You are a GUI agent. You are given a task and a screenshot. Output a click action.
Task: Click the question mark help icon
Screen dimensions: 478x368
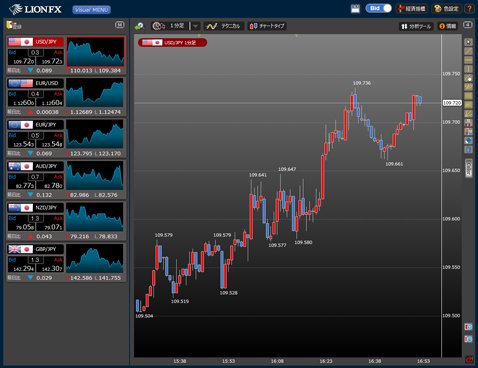tap(469, 9)
